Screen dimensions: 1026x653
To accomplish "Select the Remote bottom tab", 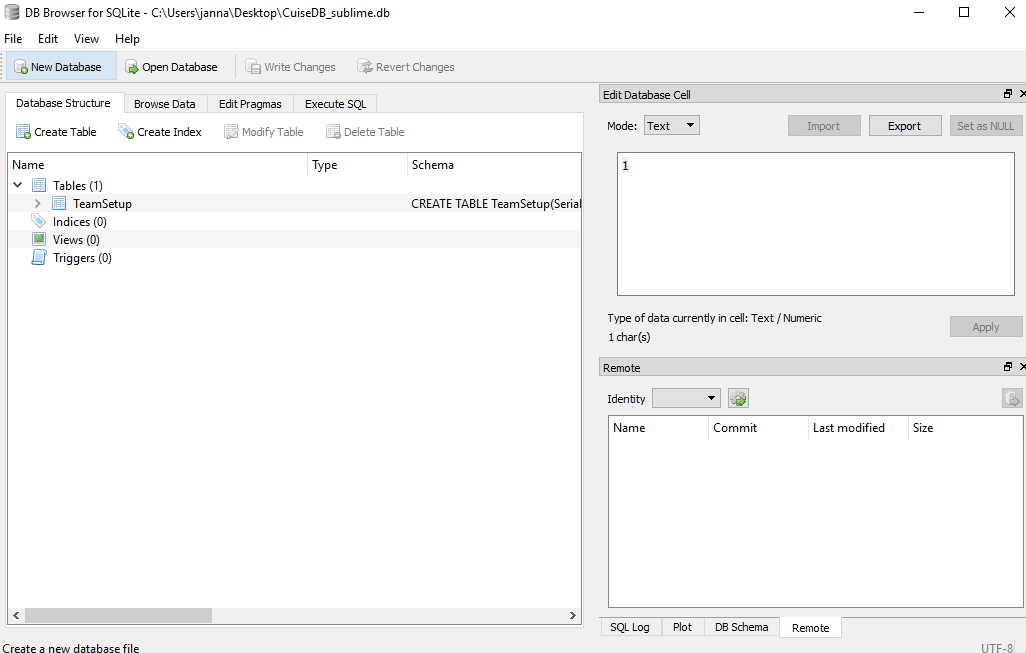I will tap(811, 627).
